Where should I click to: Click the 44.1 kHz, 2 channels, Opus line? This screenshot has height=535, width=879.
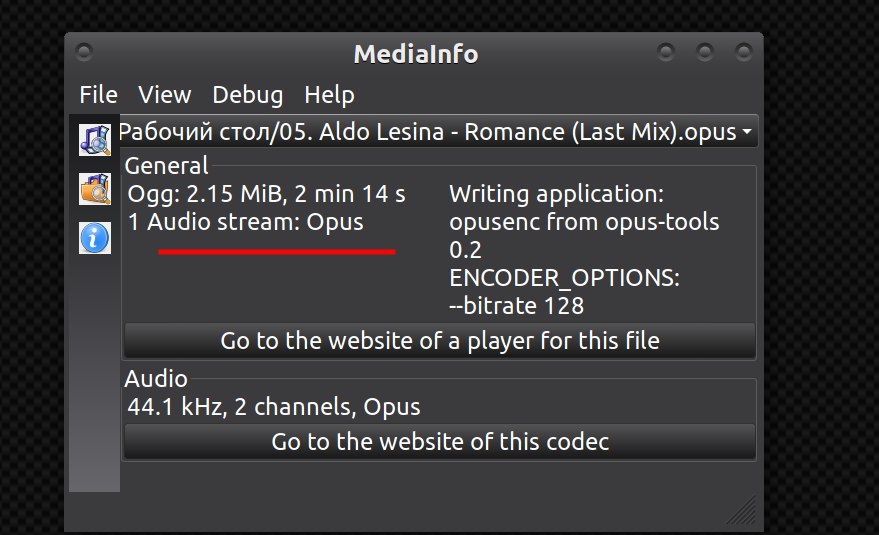coord(274,407)
